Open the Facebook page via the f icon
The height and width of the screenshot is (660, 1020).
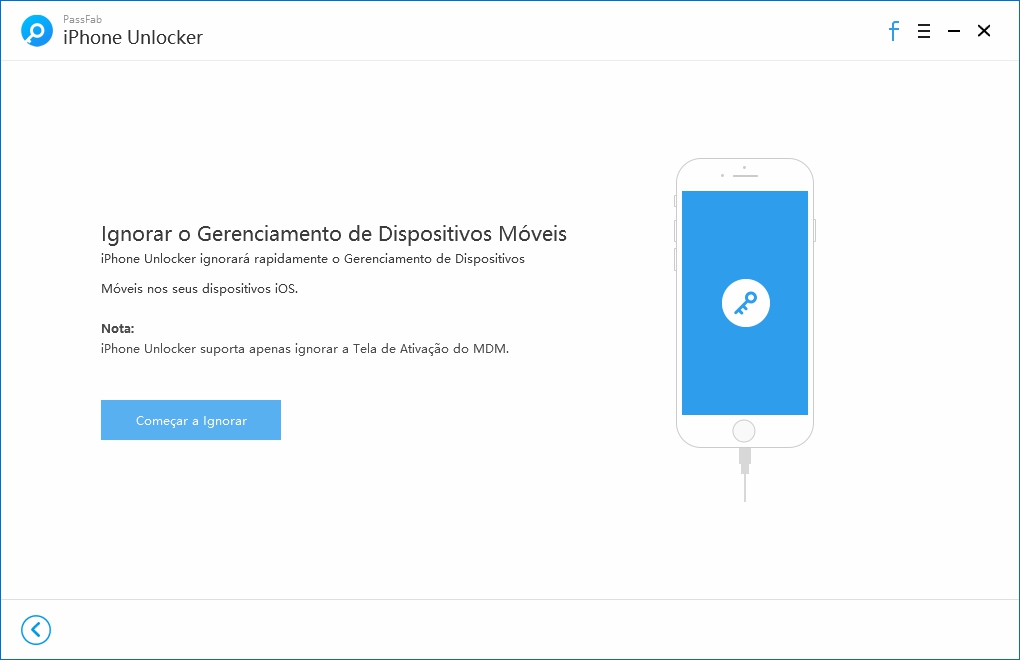(x=893, y=31)
